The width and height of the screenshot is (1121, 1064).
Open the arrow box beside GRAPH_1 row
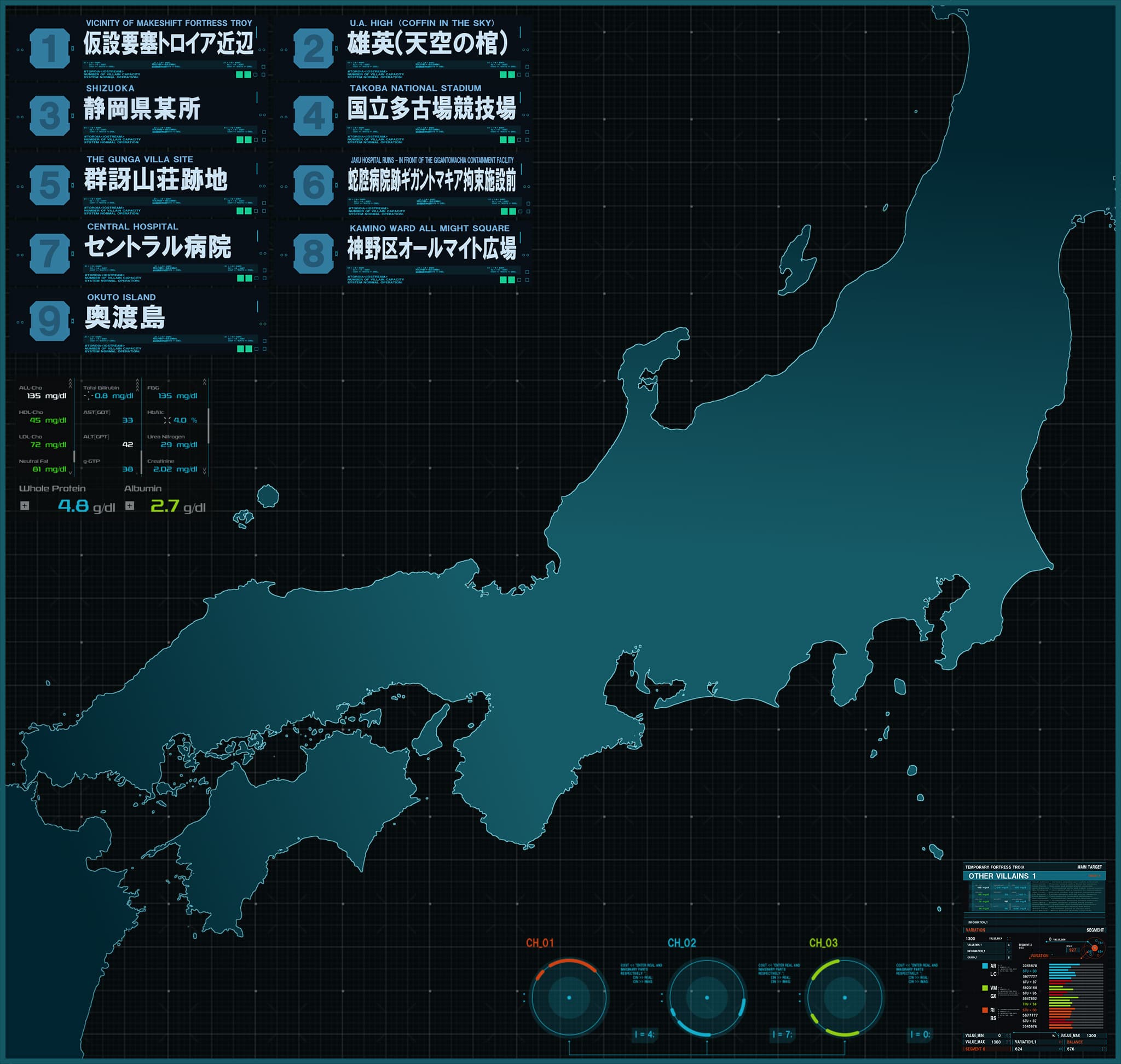(1009, 958)
